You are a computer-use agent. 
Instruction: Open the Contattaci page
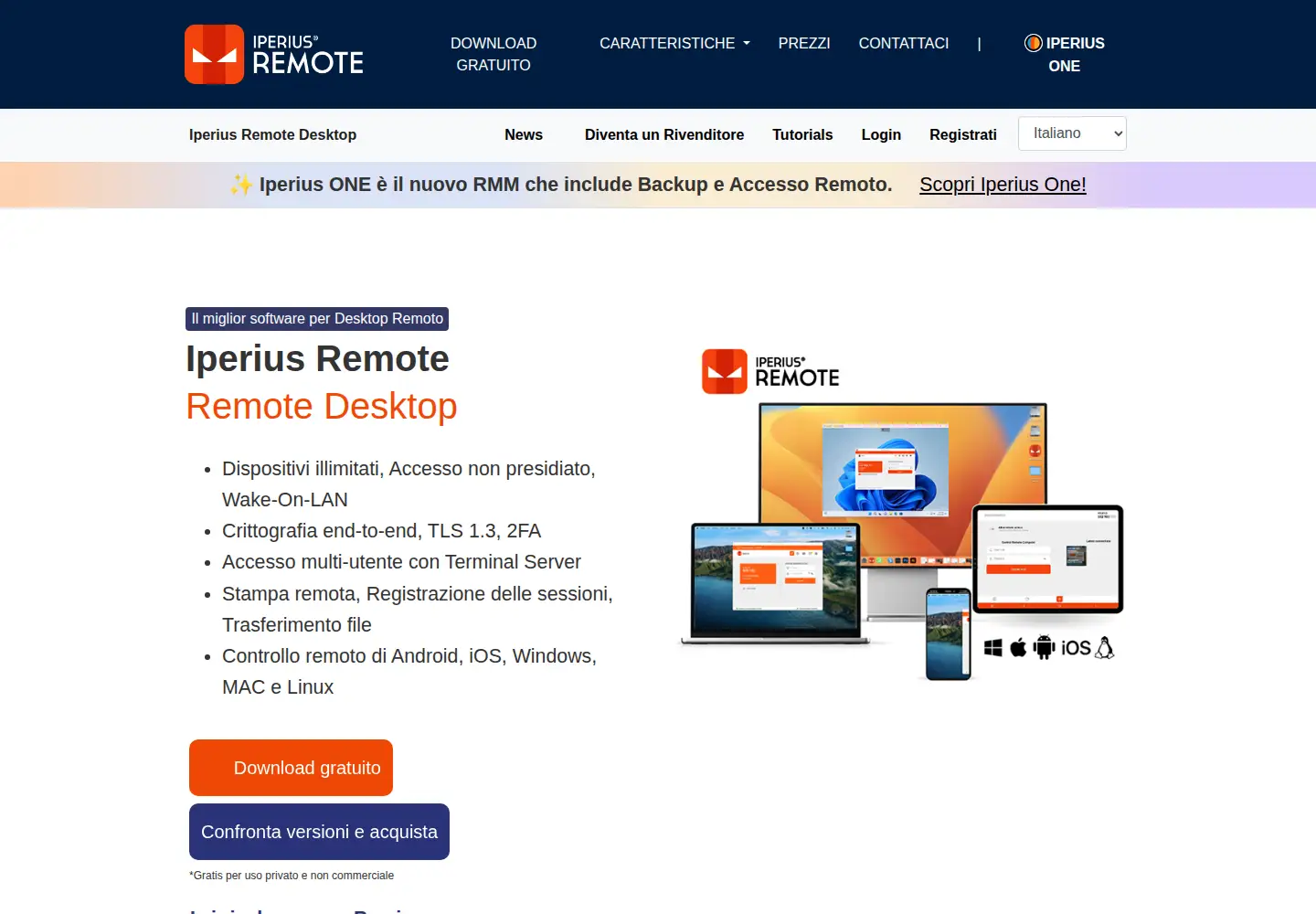point(904,43)
